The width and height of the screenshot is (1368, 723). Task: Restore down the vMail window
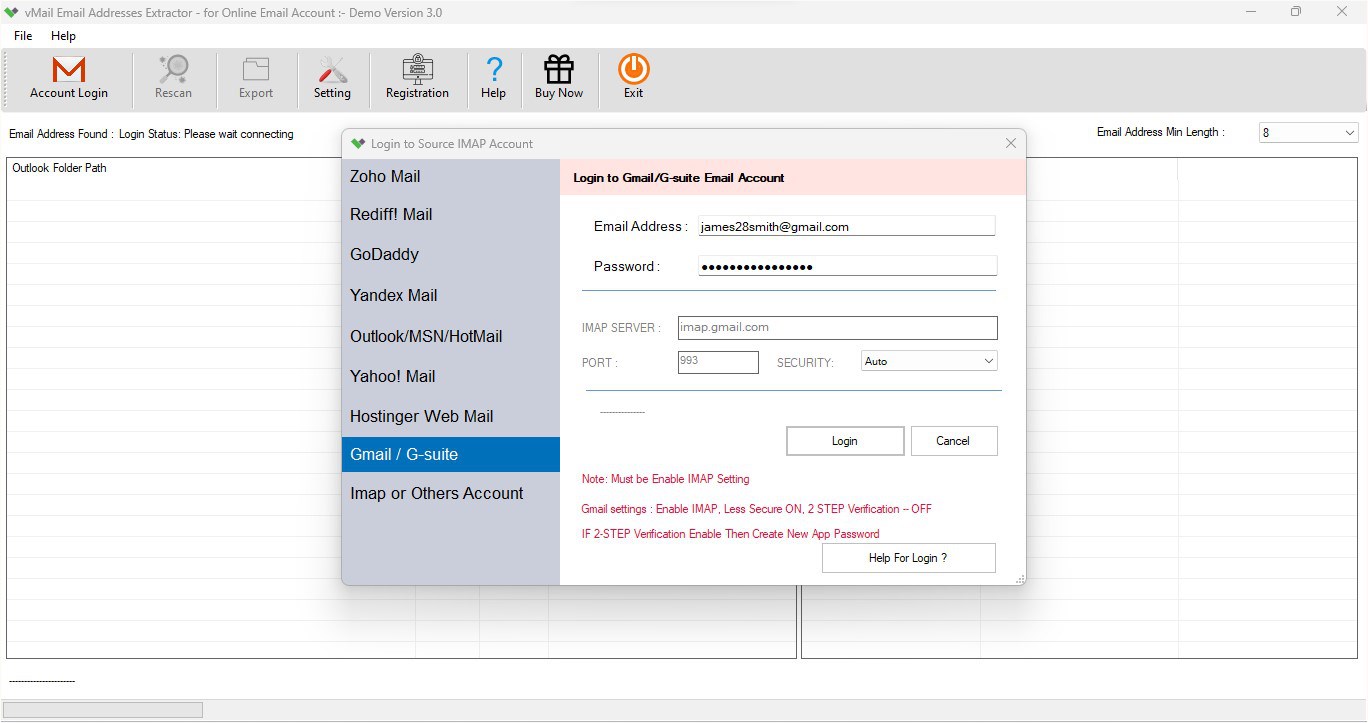(x=1296, y=12)
